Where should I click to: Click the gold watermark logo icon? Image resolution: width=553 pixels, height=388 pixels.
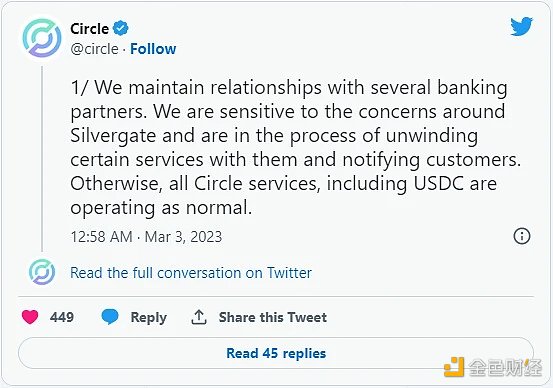(454, 367)
